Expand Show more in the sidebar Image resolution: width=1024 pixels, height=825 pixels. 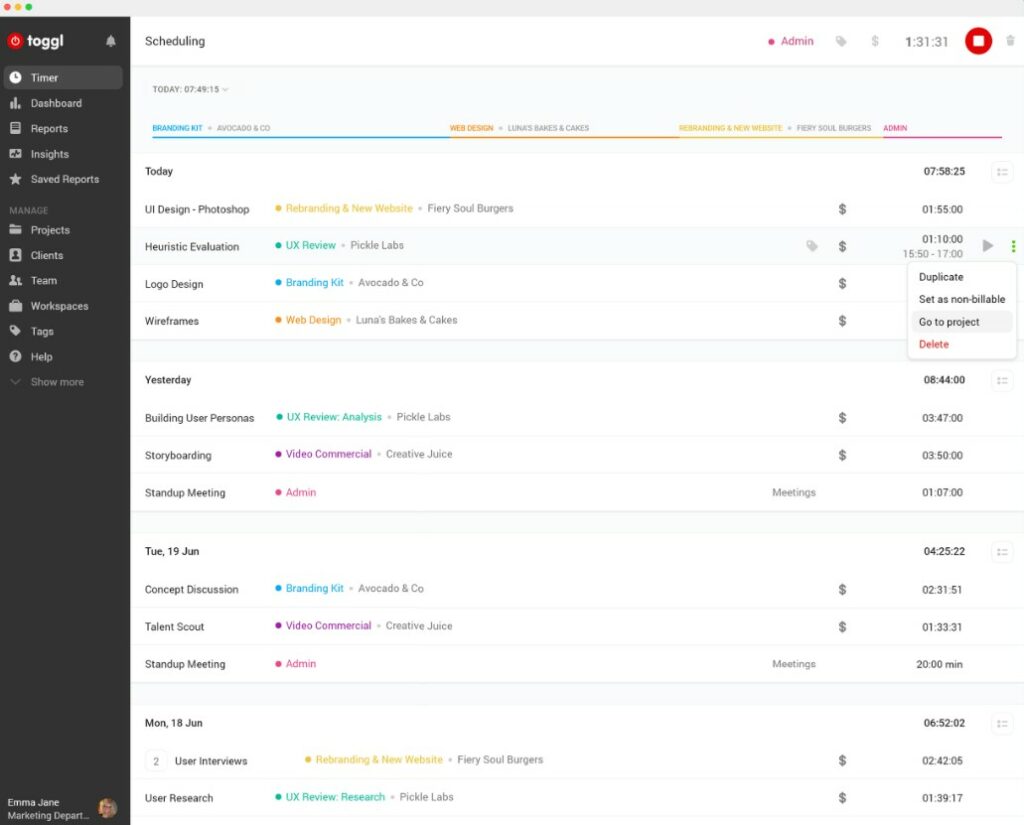pos(55,381)
